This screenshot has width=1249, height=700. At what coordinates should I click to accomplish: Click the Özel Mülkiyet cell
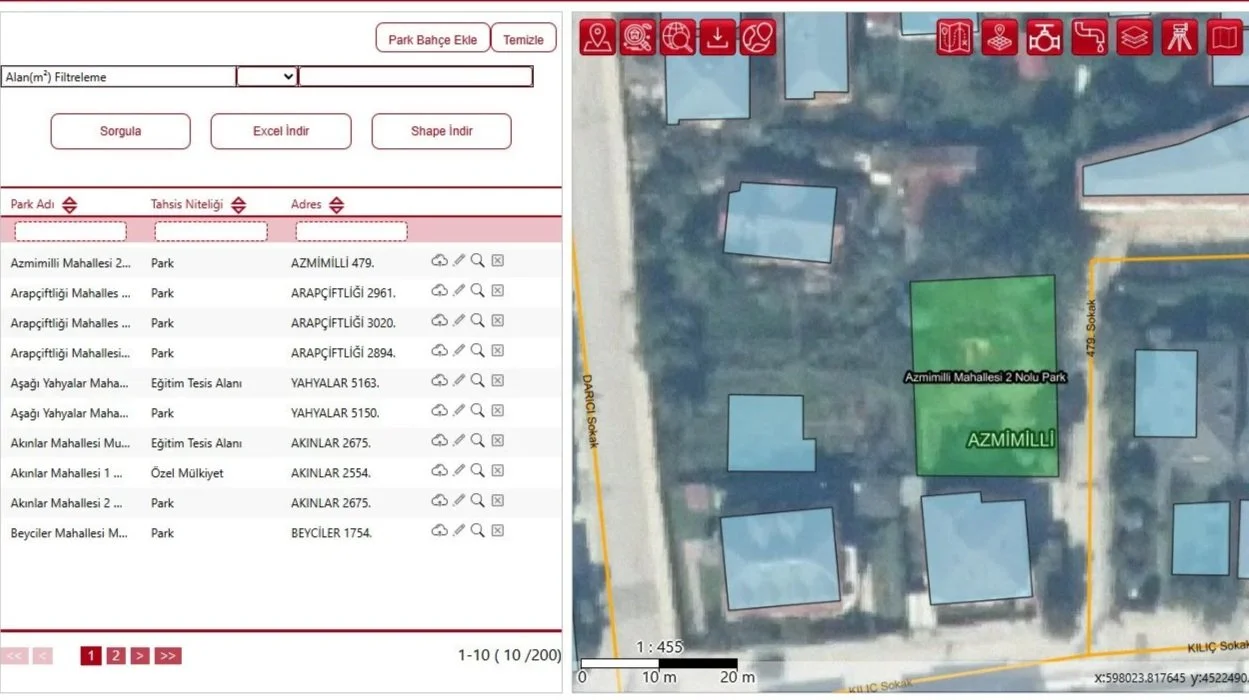pos(187,473)
